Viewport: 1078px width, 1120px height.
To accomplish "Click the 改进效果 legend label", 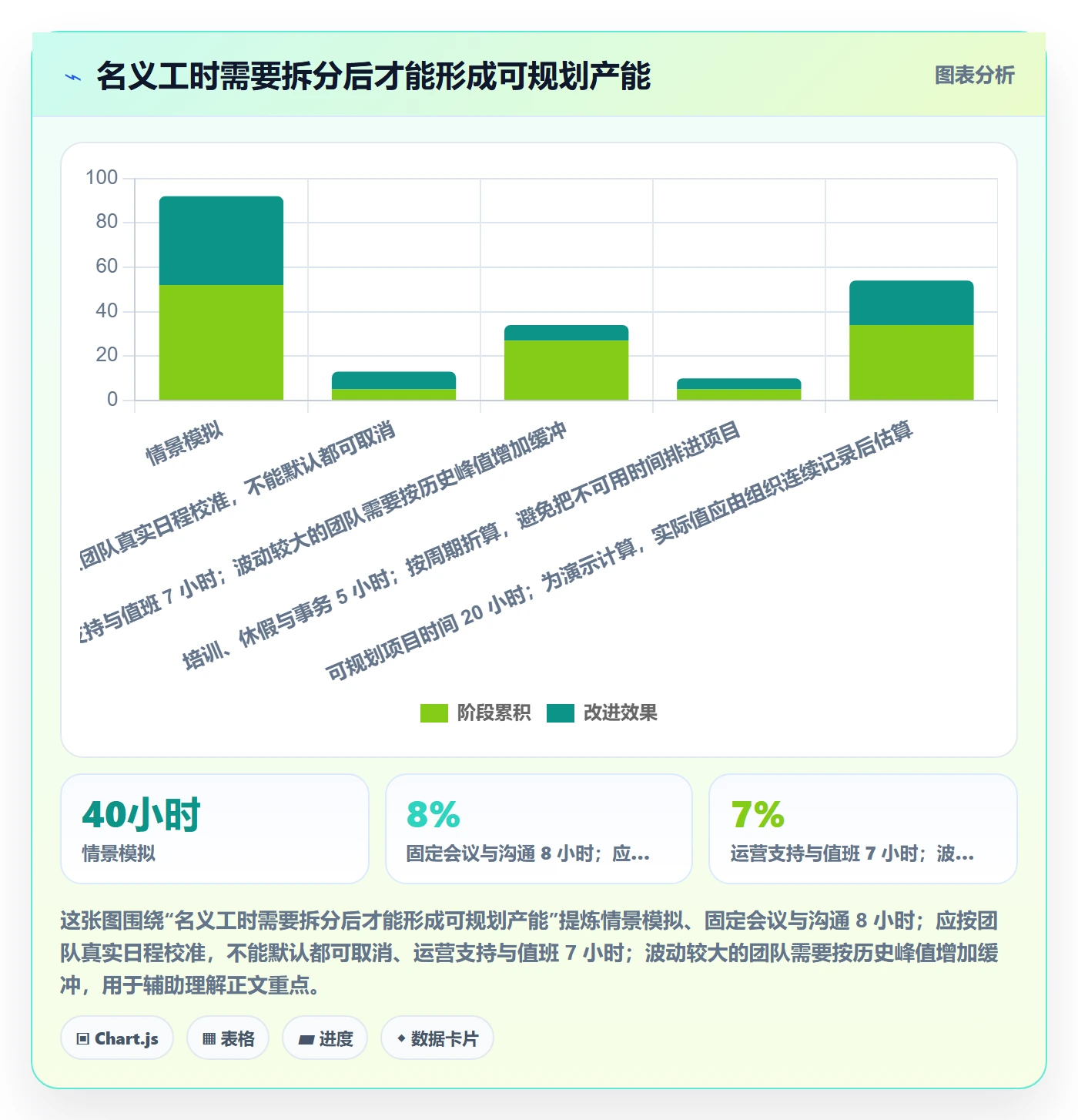I will pyautogui.click(x=620, y=713).
